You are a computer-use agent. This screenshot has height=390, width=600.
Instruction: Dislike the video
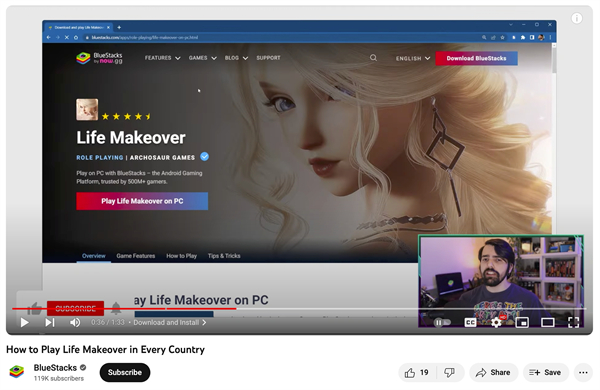click(x=450, y=372)
